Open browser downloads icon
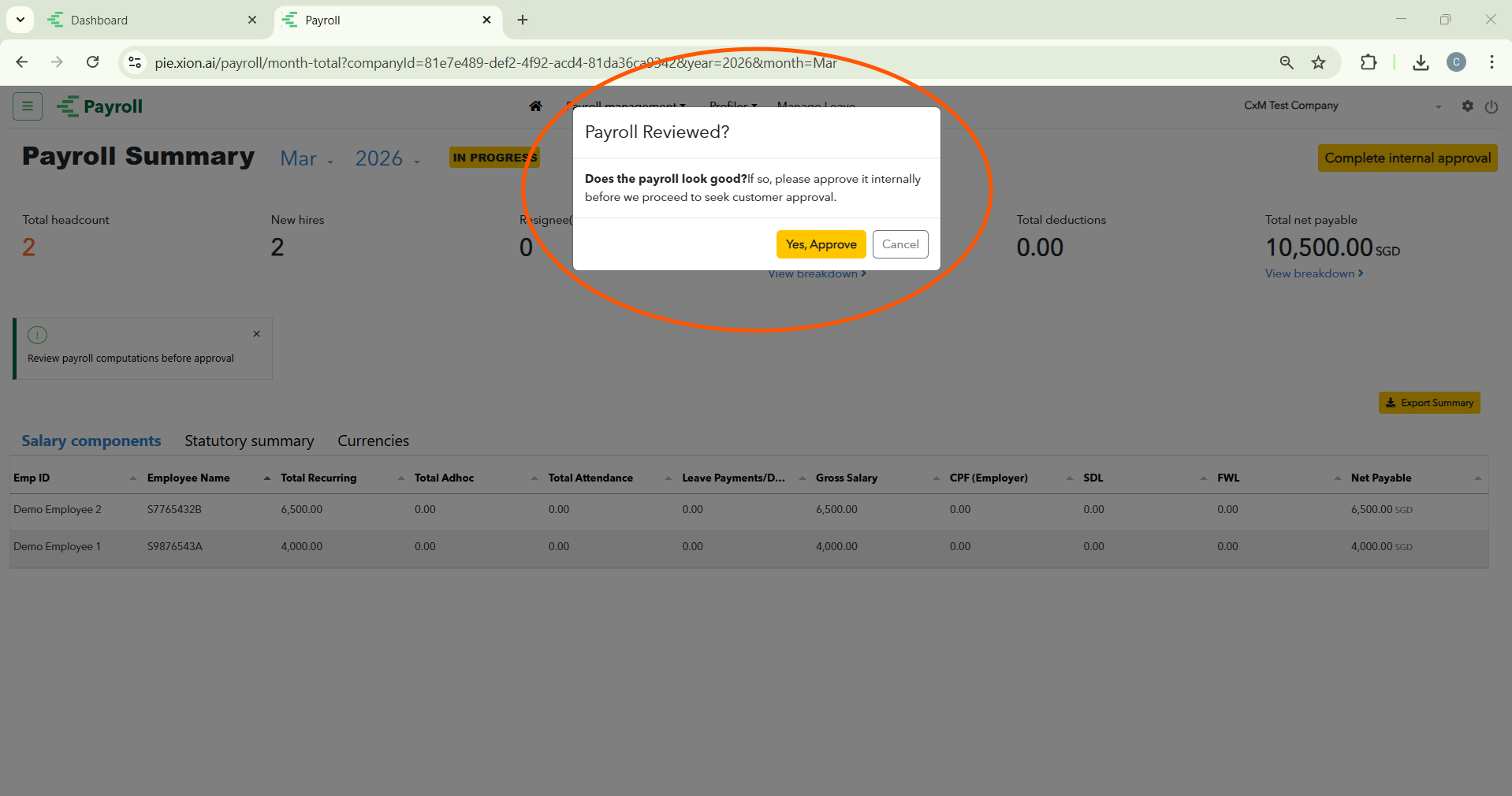The image size is (1512, 796). 1421,63
